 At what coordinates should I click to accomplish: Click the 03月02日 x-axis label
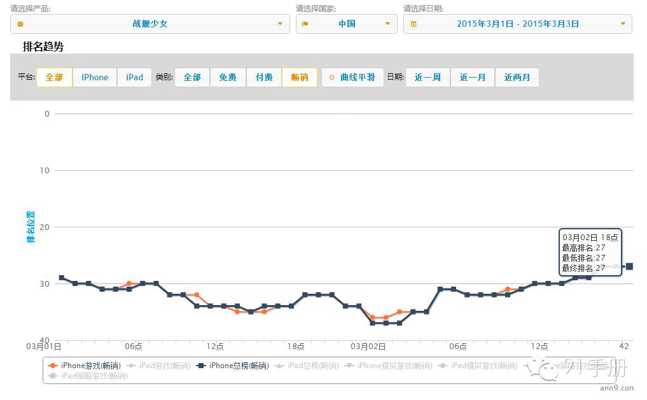click(368, 346)
